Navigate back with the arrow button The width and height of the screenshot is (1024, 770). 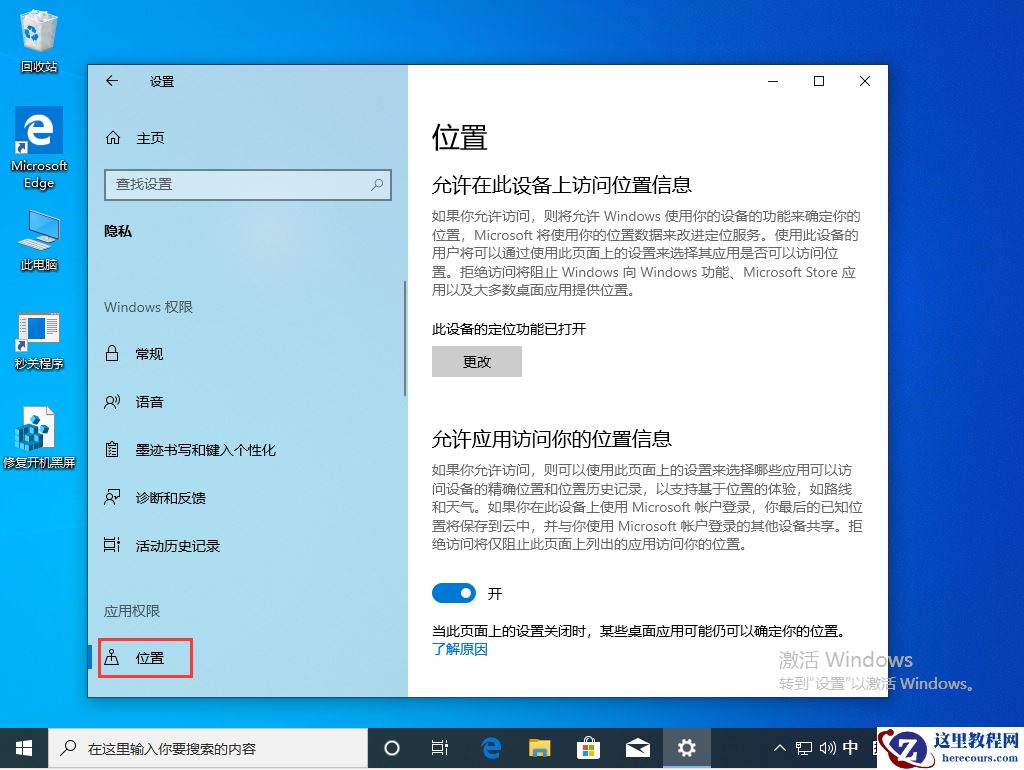coord(112,81)
